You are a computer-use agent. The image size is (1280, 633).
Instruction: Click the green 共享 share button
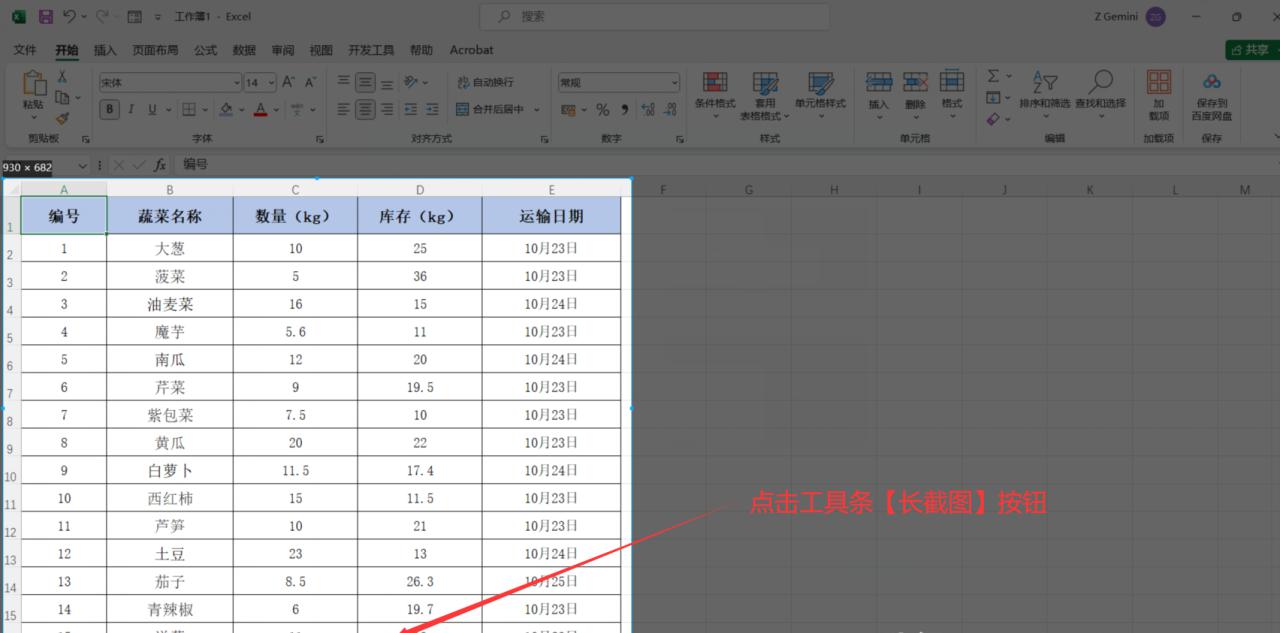[1252, 50]
